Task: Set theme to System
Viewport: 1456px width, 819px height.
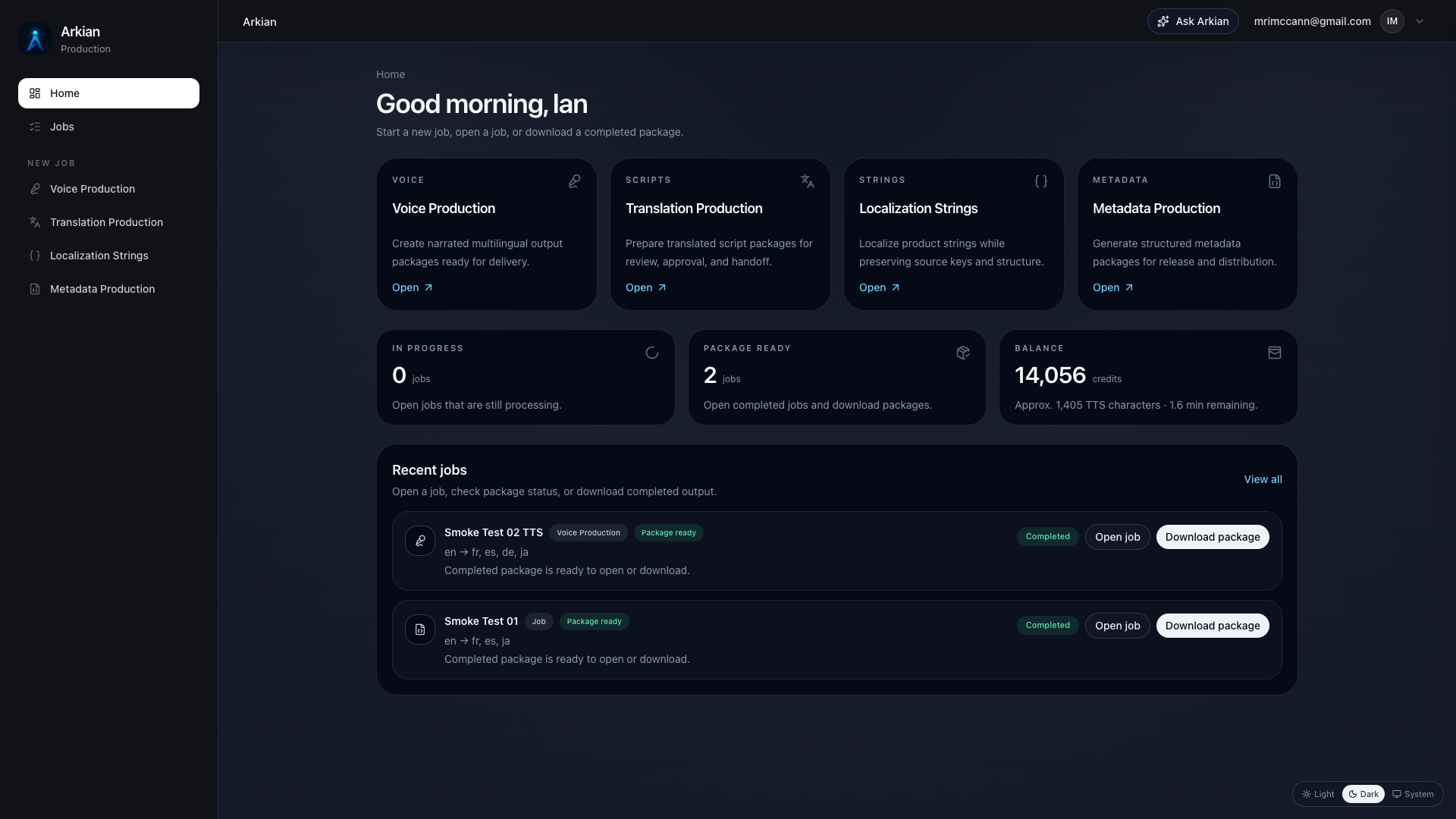Action: (1413, 794)
